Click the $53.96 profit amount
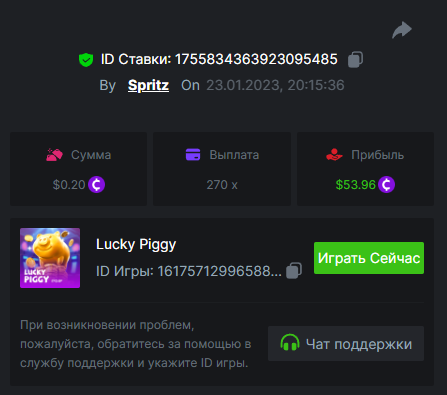The image size is (447, 395). (x=356, y=185)
